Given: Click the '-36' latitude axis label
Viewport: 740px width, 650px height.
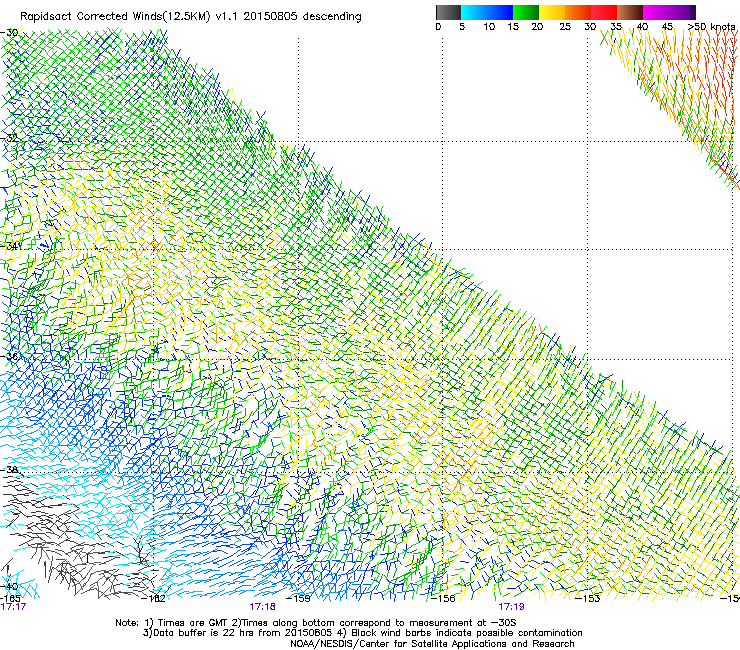Looking at the screenshot, I should pos(9,356).
